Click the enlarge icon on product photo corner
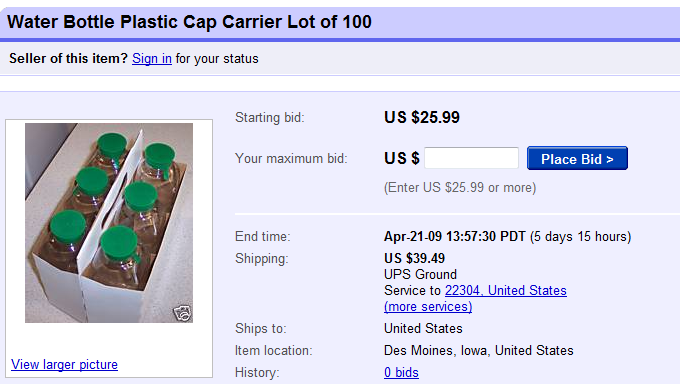Viewport: 680px width, 384px height. [183, 312]
